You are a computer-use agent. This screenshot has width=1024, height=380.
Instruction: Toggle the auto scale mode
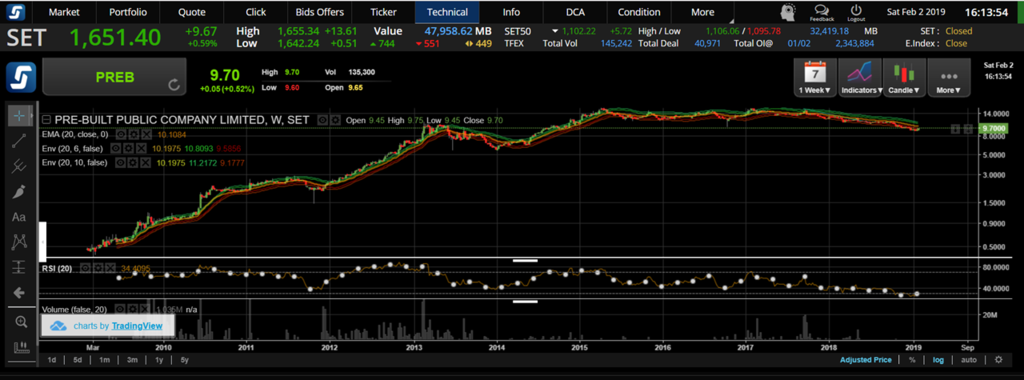click(x=969, y=360)
